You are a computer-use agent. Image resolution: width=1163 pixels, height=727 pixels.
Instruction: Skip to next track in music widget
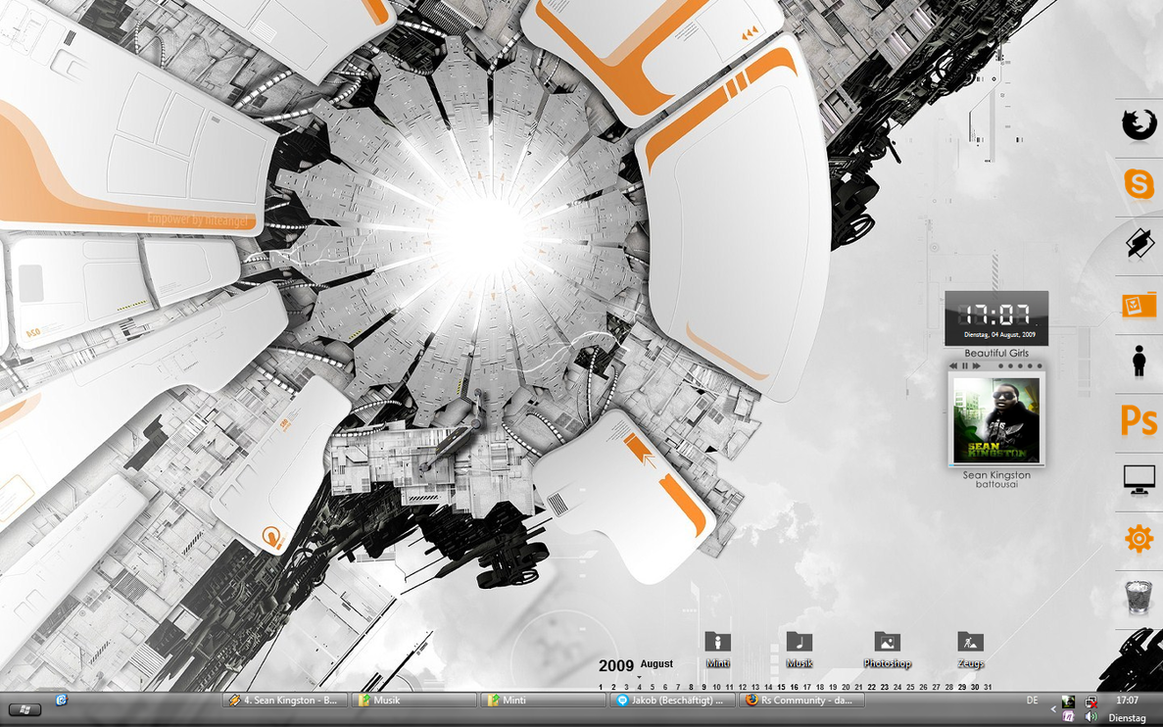[x=976, y=366]
